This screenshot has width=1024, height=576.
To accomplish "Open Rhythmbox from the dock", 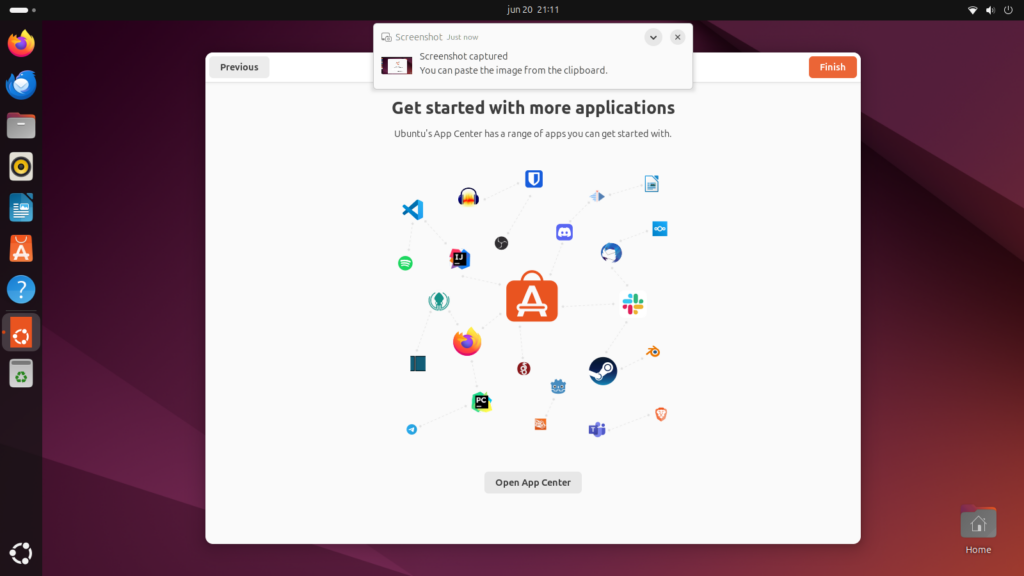I will coord(21,167).
